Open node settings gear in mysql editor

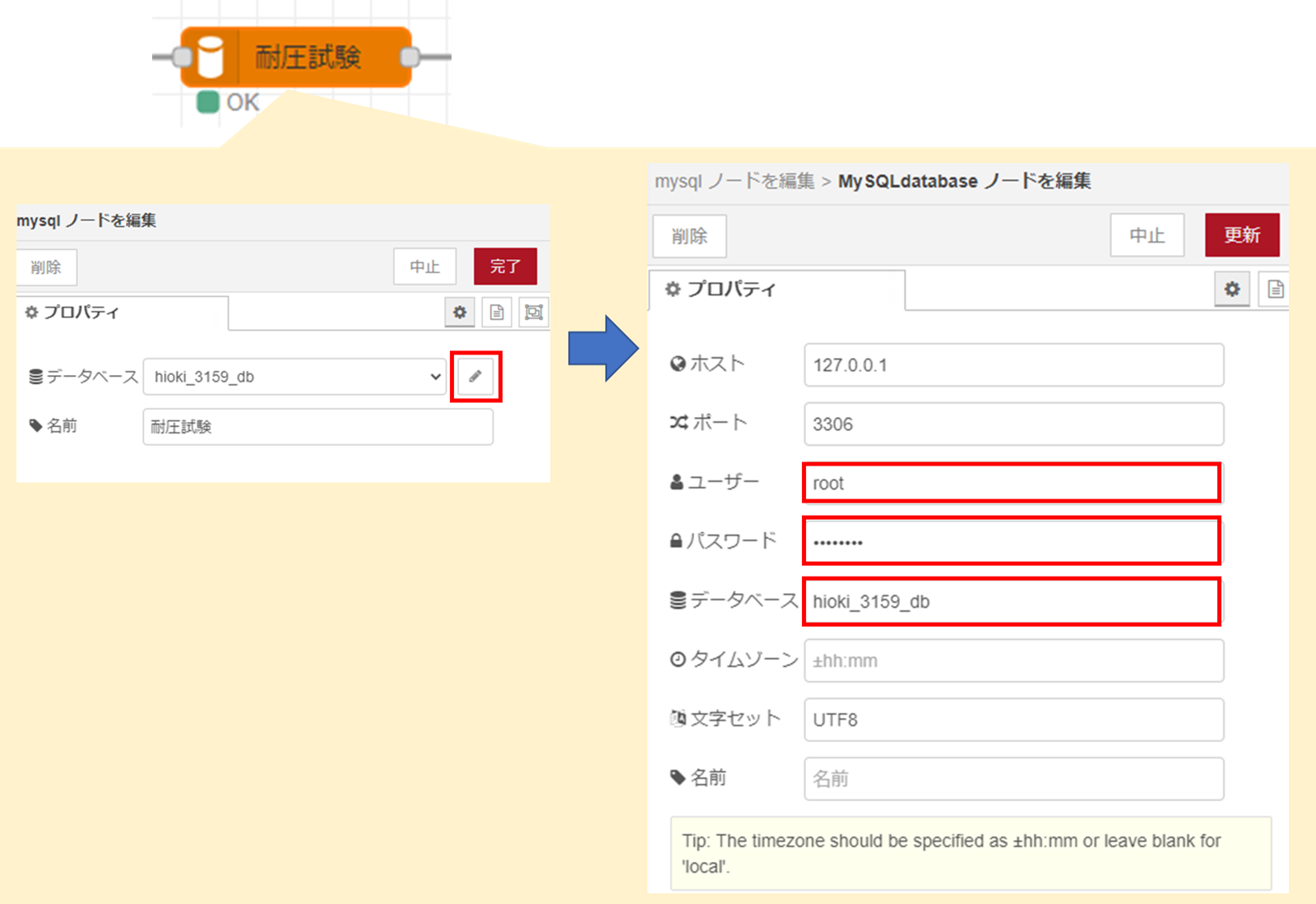coord(460,312)
